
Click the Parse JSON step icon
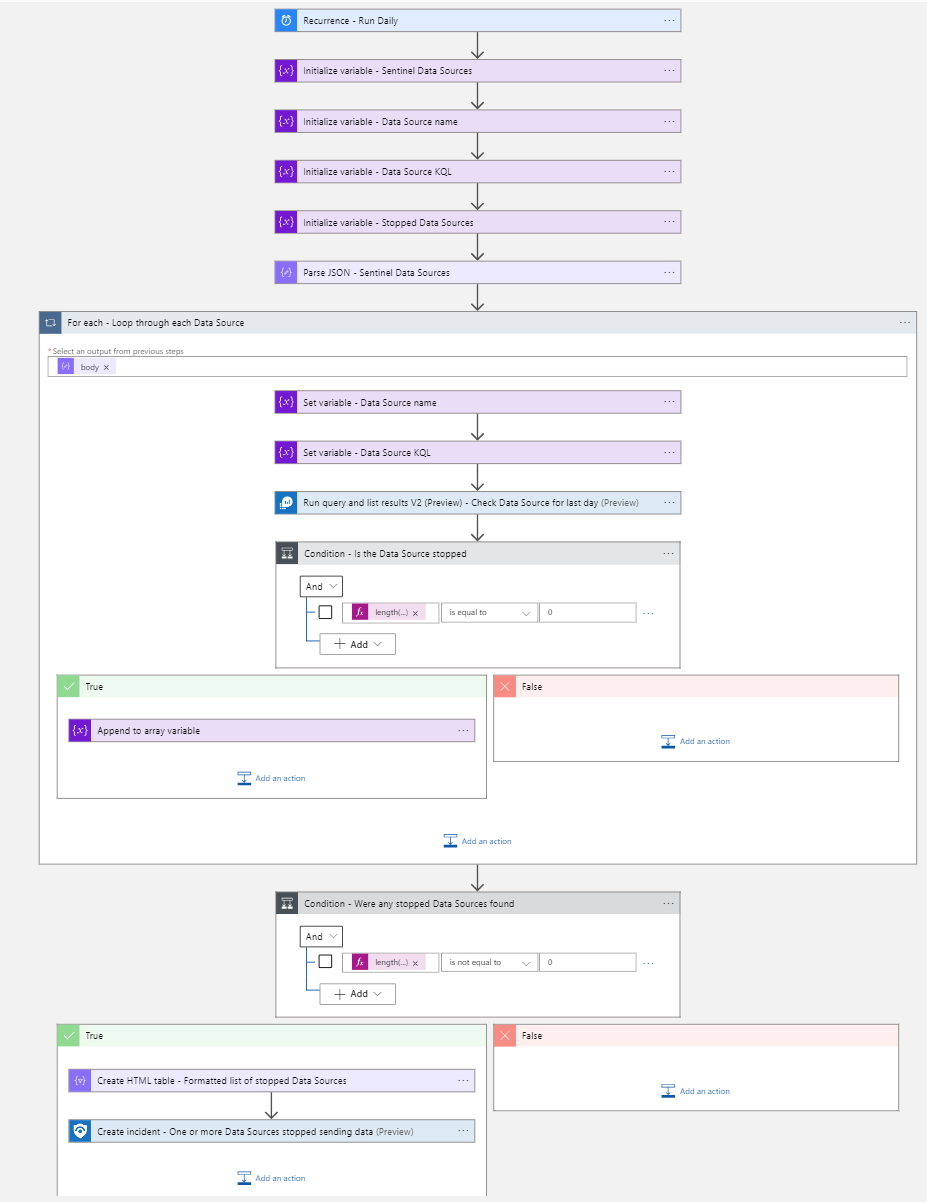tap(286, 272)
